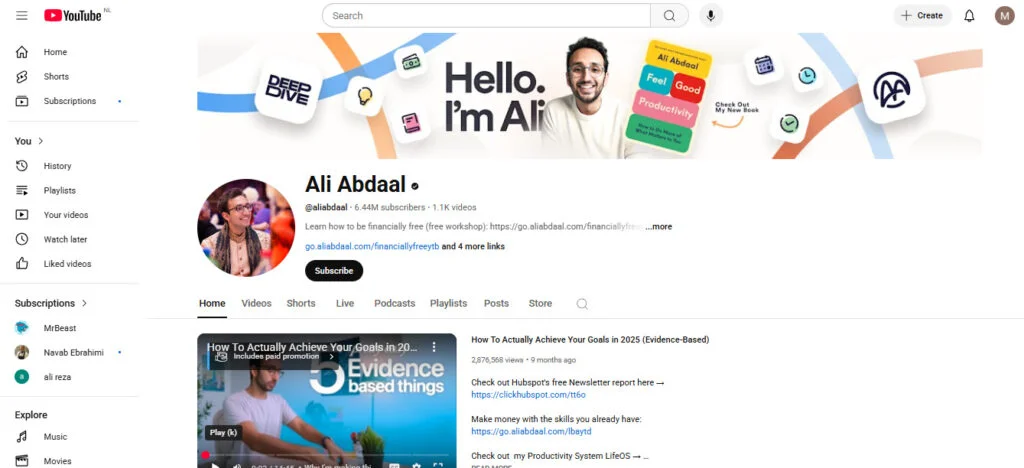Search within channel using magnifier icon
This screenshot has width=1024, height=468.
coord(582,304)
